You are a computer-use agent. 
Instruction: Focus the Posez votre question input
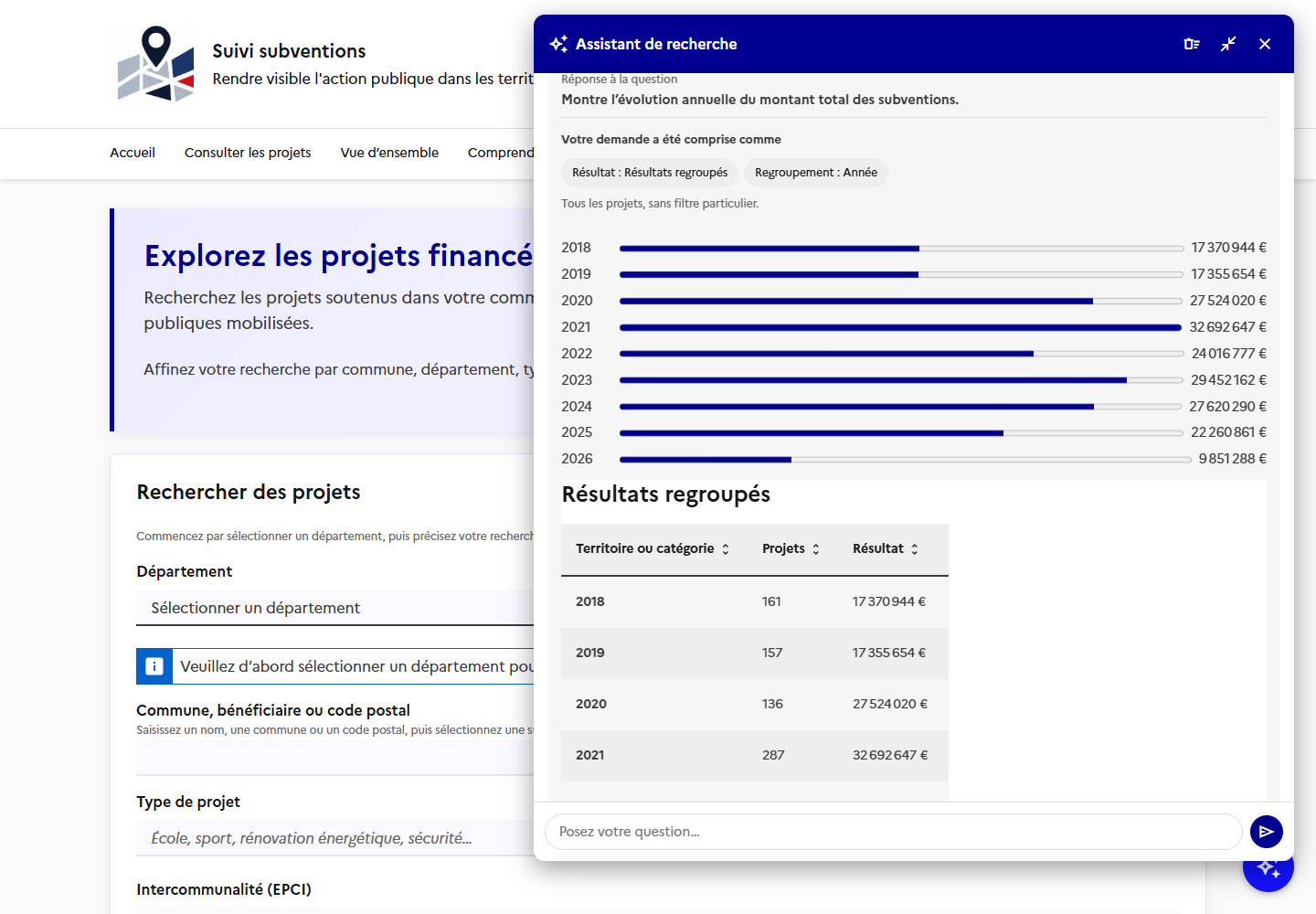pos(894,832)
